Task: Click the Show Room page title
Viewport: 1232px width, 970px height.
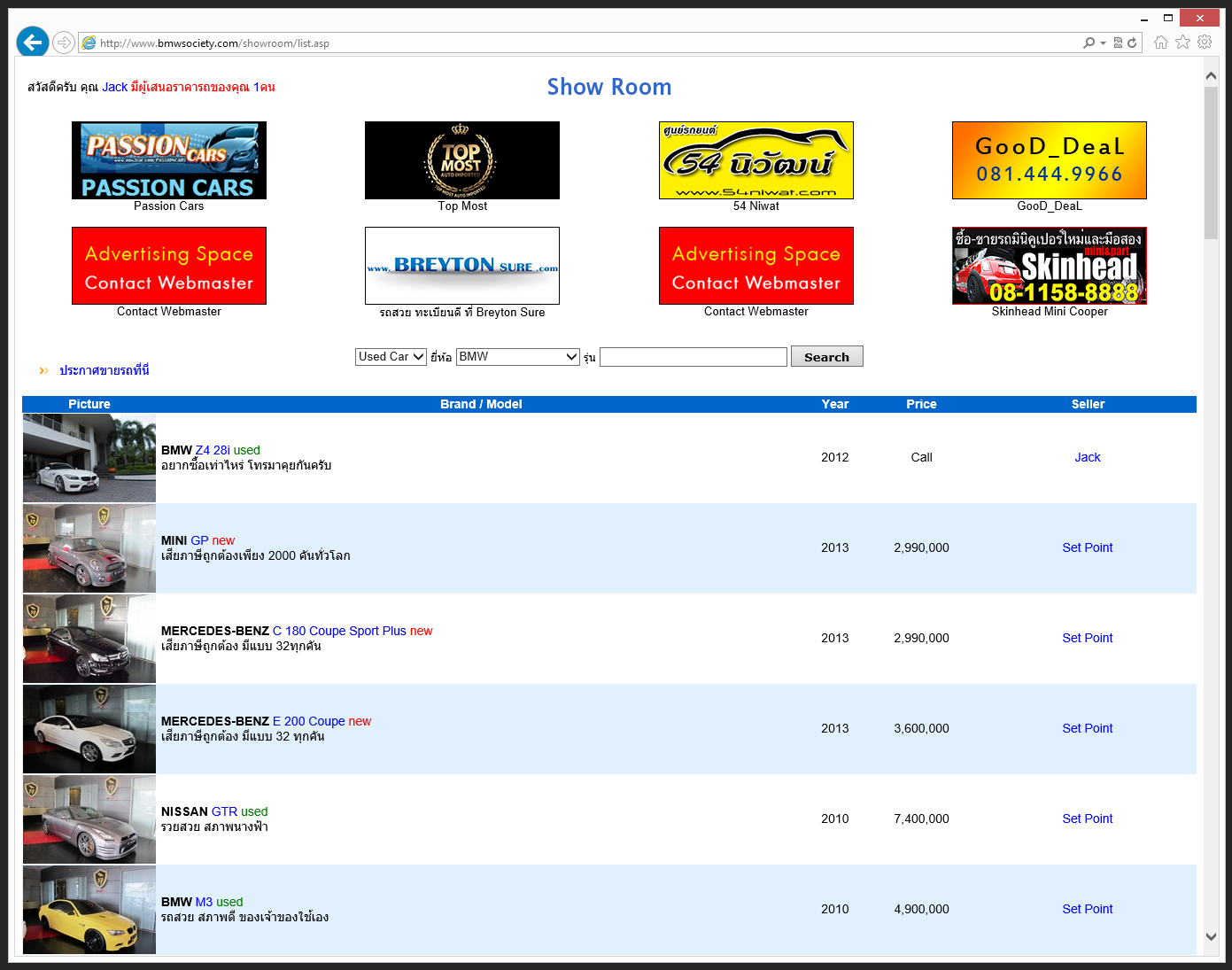Action: point(609,87)
